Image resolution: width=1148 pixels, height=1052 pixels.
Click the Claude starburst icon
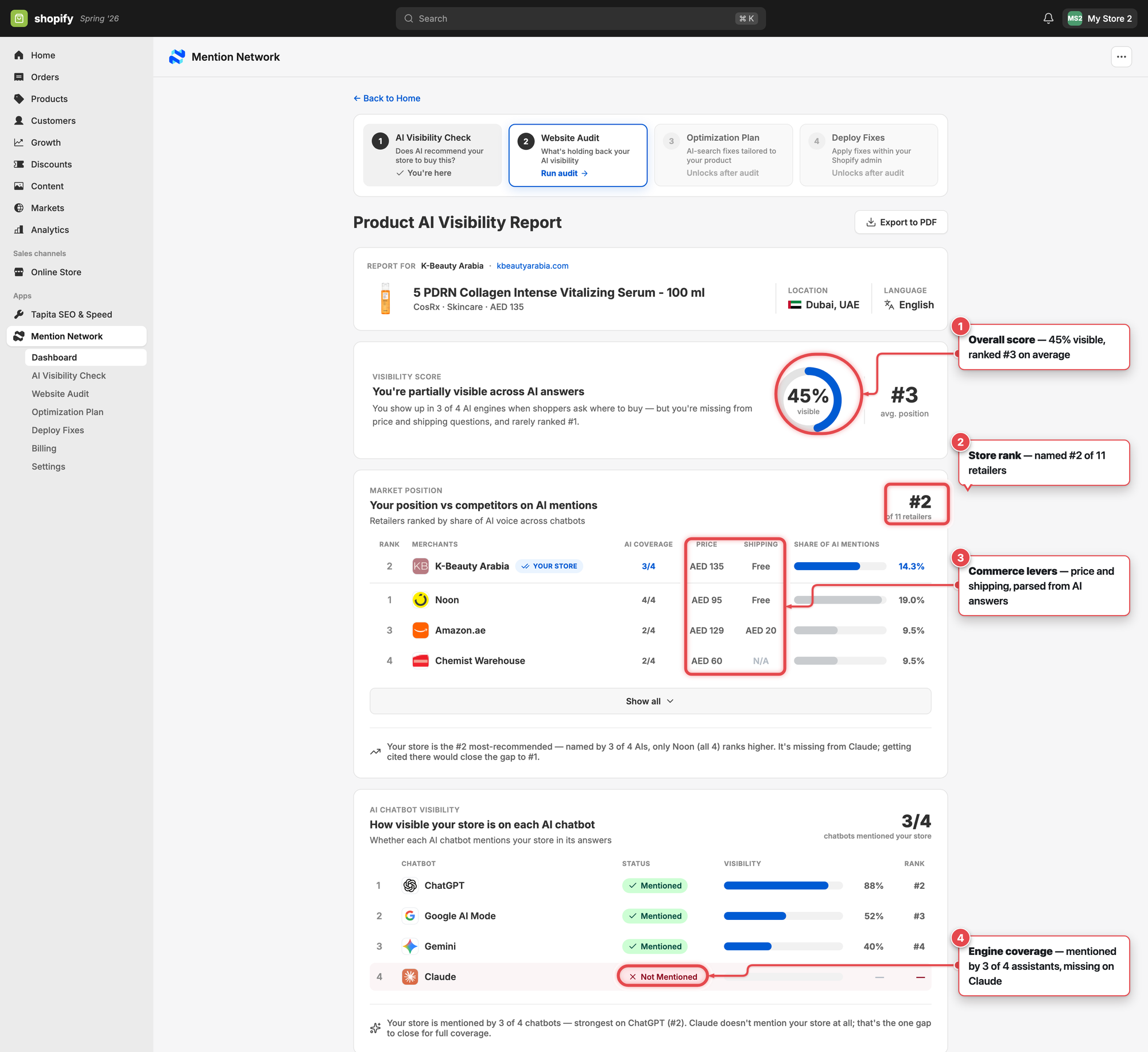pos(410,977)
